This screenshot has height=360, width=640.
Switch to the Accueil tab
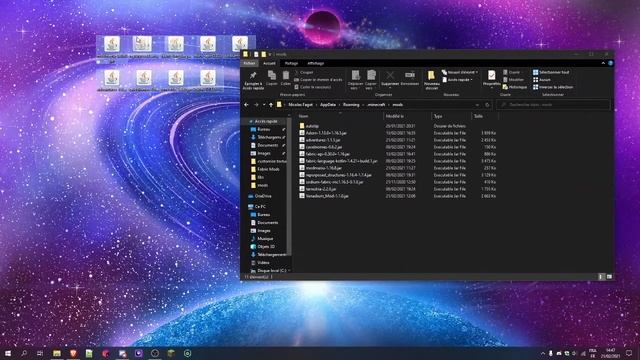269,63
